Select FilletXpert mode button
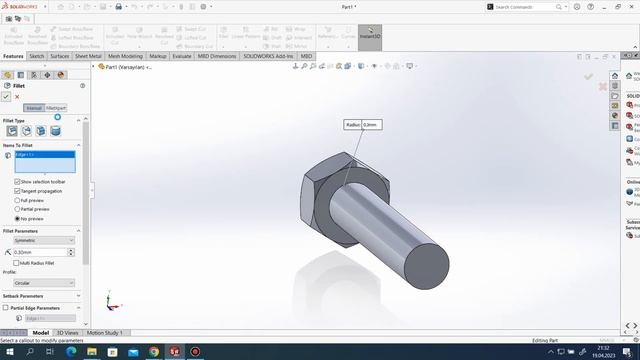The image size is (640, 360). [x=56, y=108]
